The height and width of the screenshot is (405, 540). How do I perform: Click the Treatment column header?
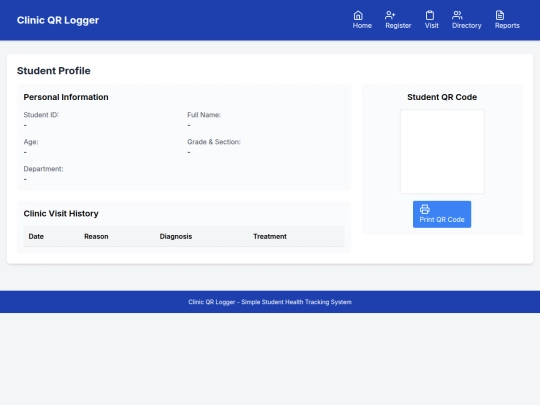270,236
